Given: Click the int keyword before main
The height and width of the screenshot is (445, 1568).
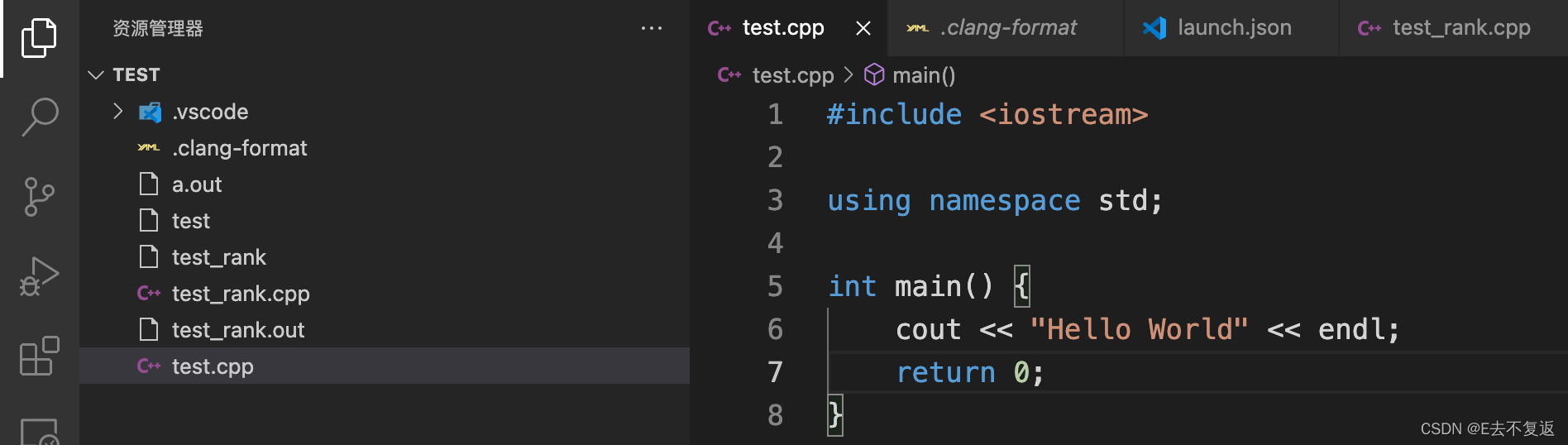Looking at the screenshot, I should point(852,286).
